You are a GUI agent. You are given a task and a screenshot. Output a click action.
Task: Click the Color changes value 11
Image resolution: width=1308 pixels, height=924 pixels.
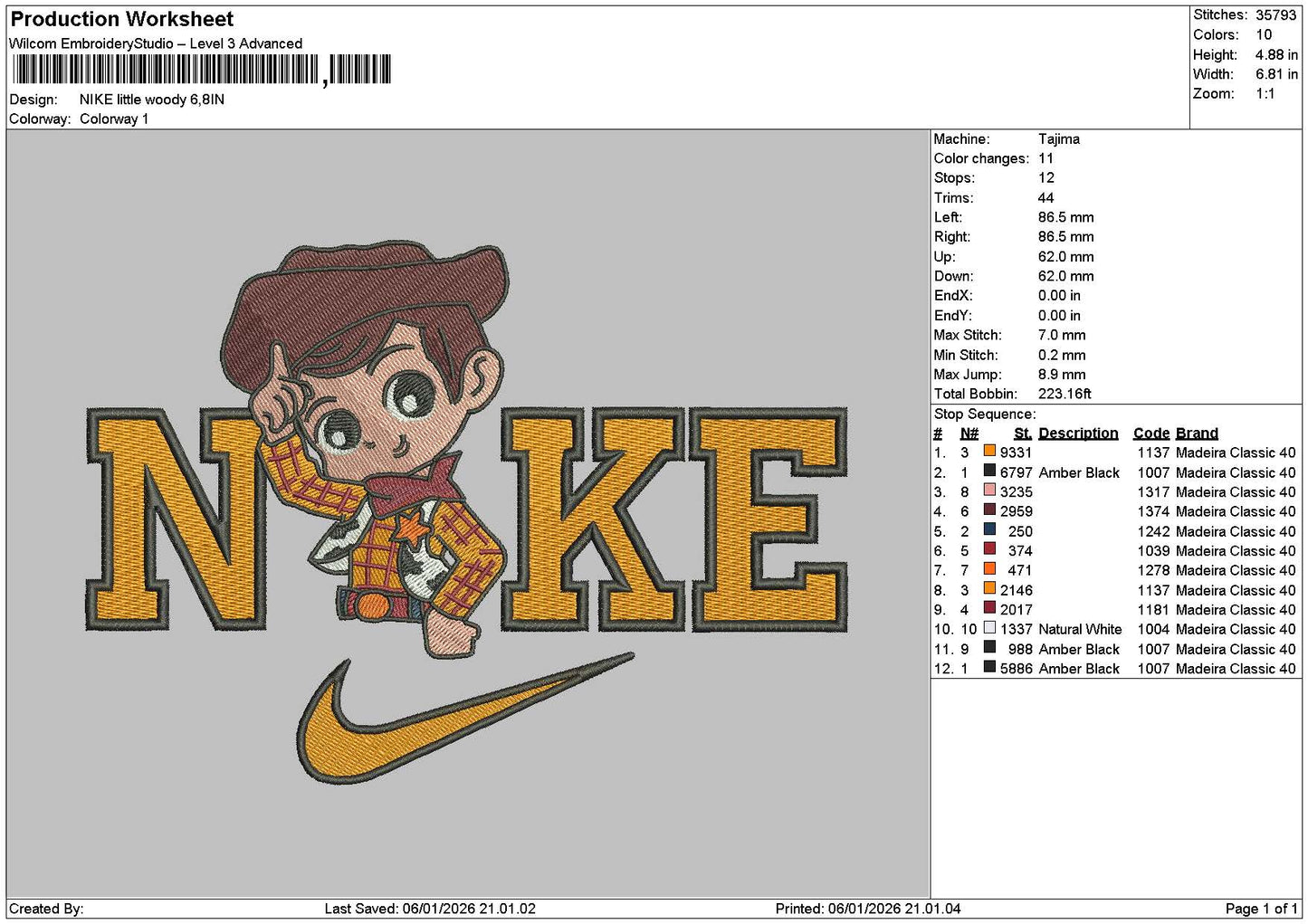[1045, 158]
